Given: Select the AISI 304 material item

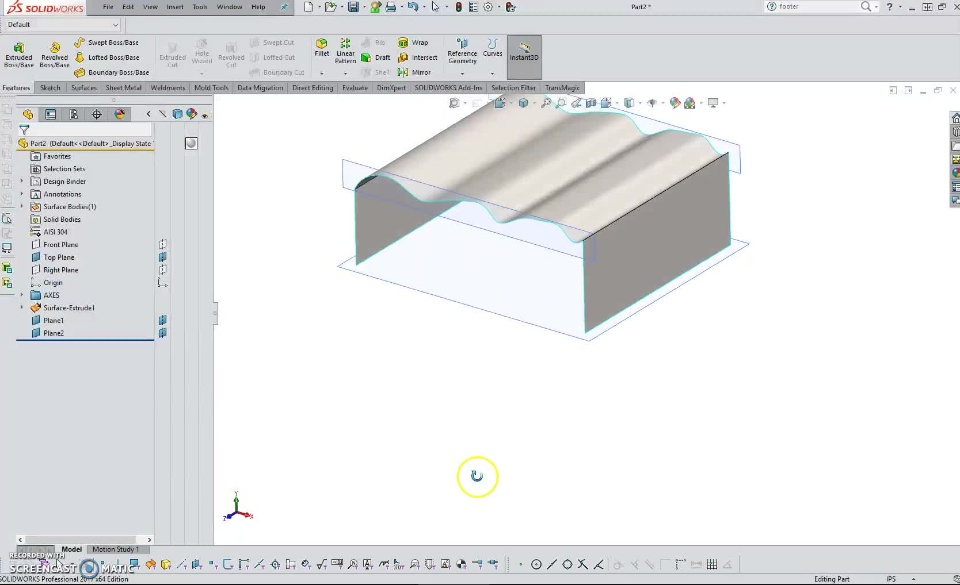Looking at the screenshot, I should 49,232.
